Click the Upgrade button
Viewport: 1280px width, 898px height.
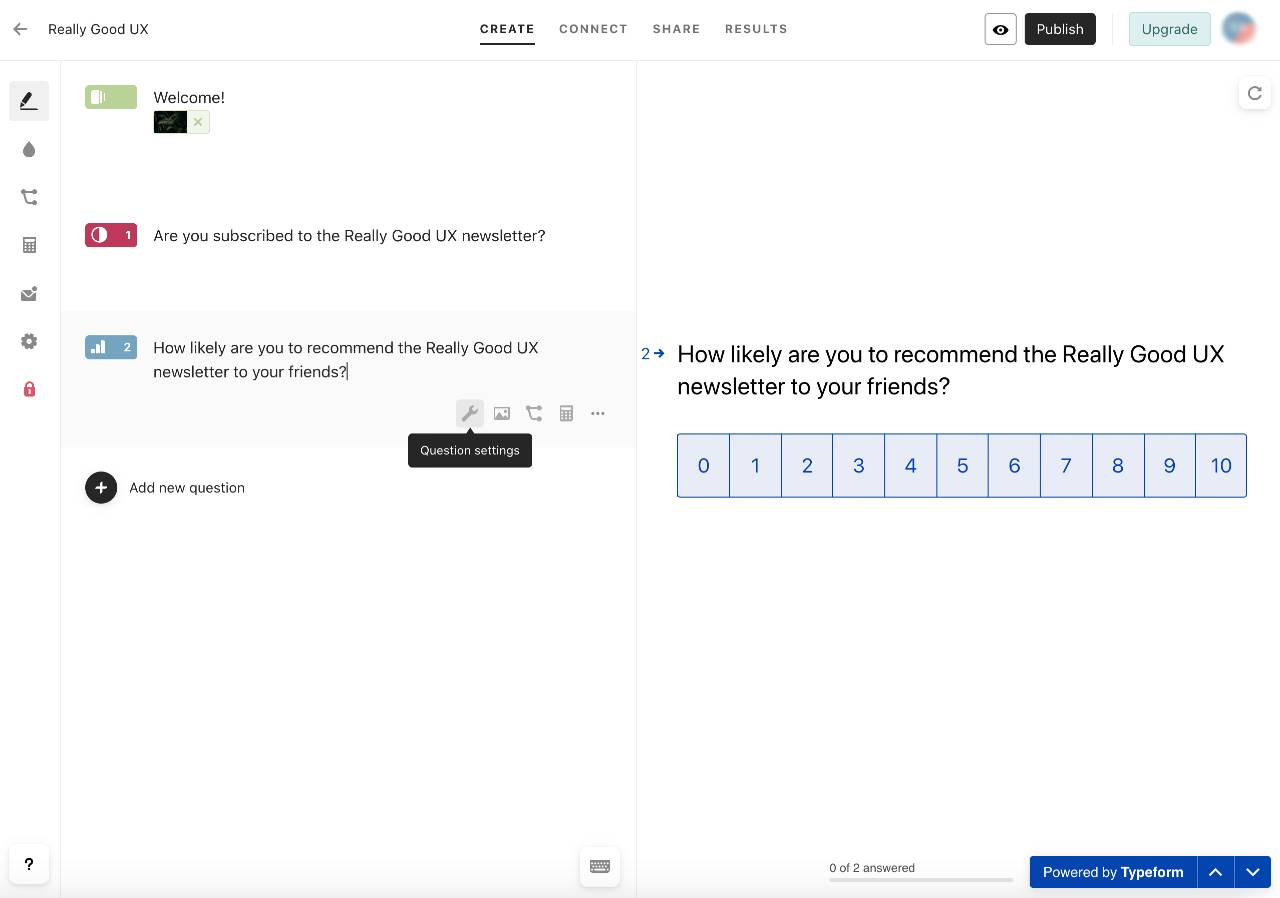click(x=1169, y=29)
